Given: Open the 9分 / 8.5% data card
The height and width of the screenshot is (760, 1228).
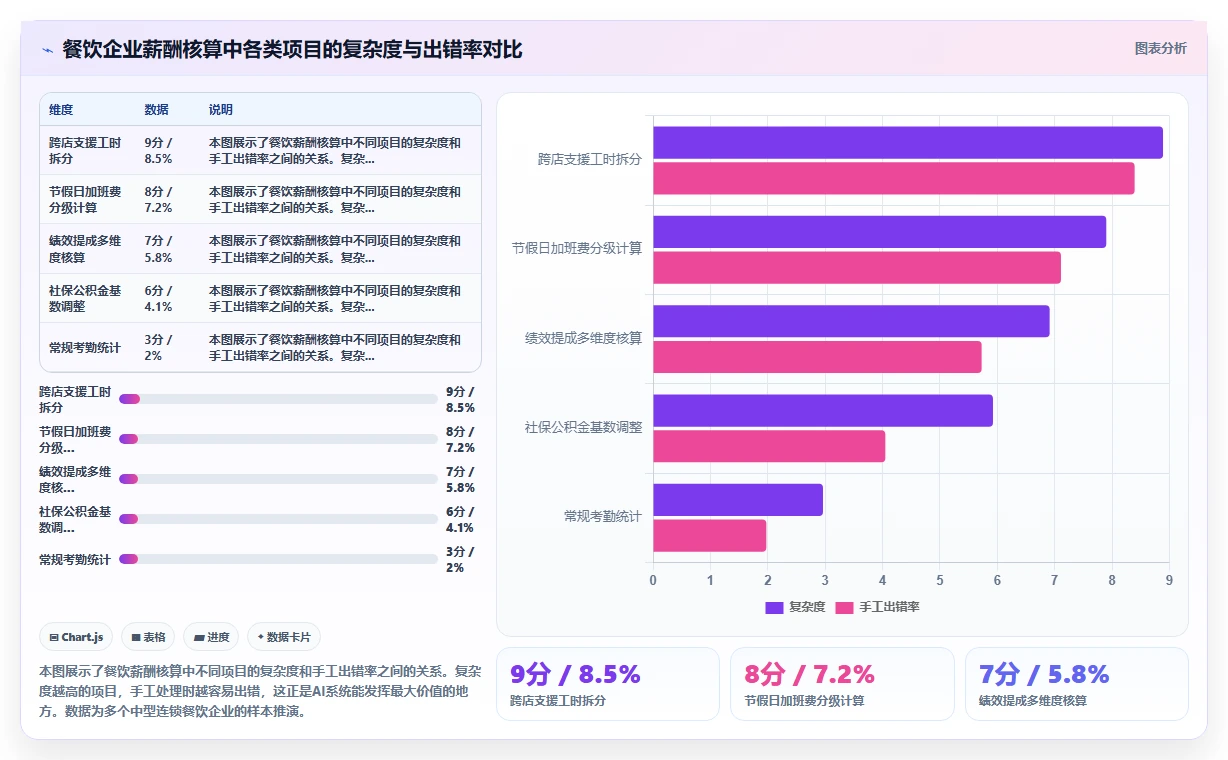Looking at the screenshot, I should tap(608, 684).
